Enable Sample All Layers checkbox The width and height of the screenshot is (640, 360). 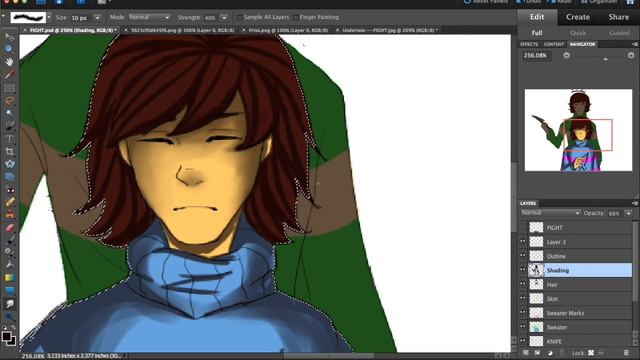point(240,18)
